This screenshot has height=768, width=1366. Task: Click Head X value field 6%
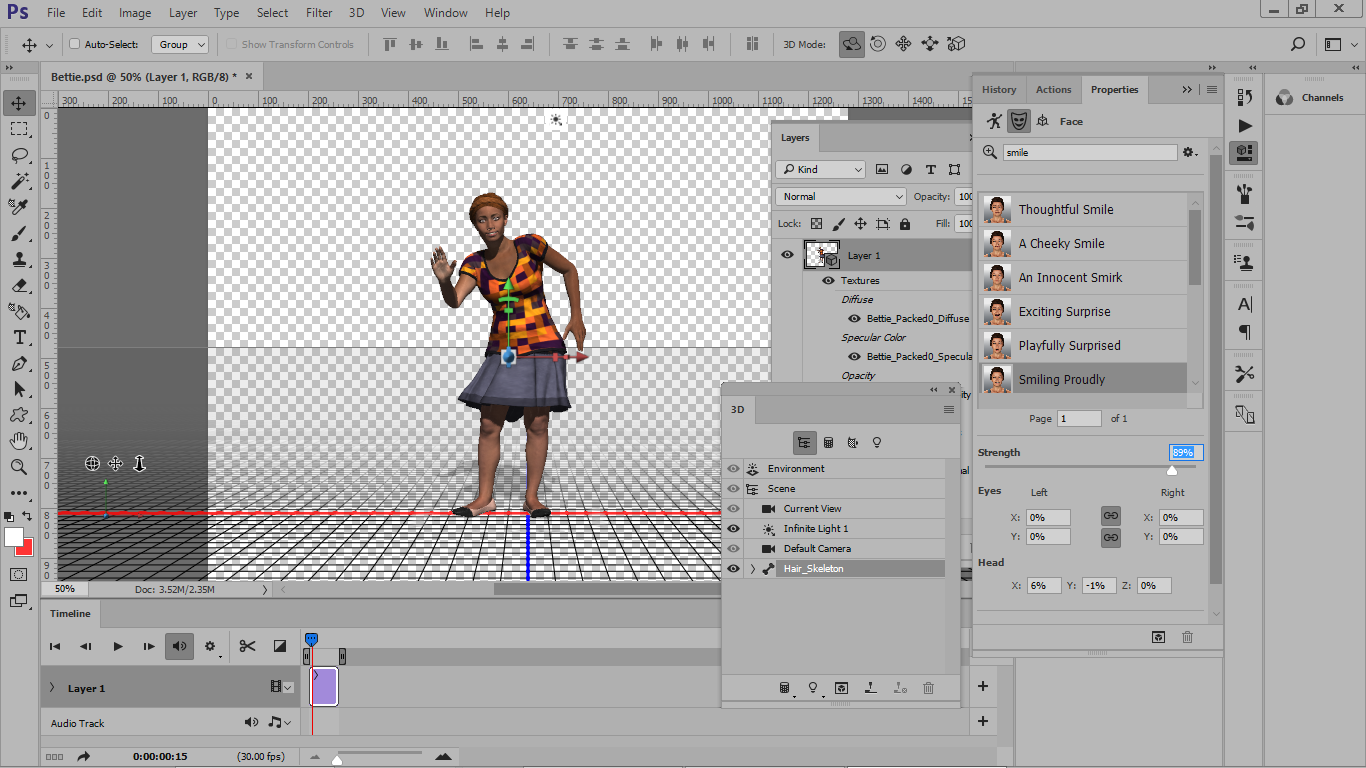point(1044,586)
